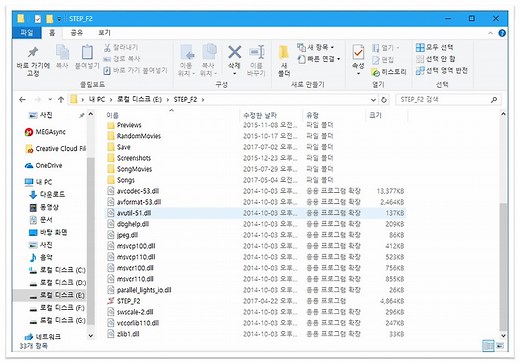Select Cut (잘라내기) scissors command
Viewport: 520px width, 363px height.
pos(121,48)
